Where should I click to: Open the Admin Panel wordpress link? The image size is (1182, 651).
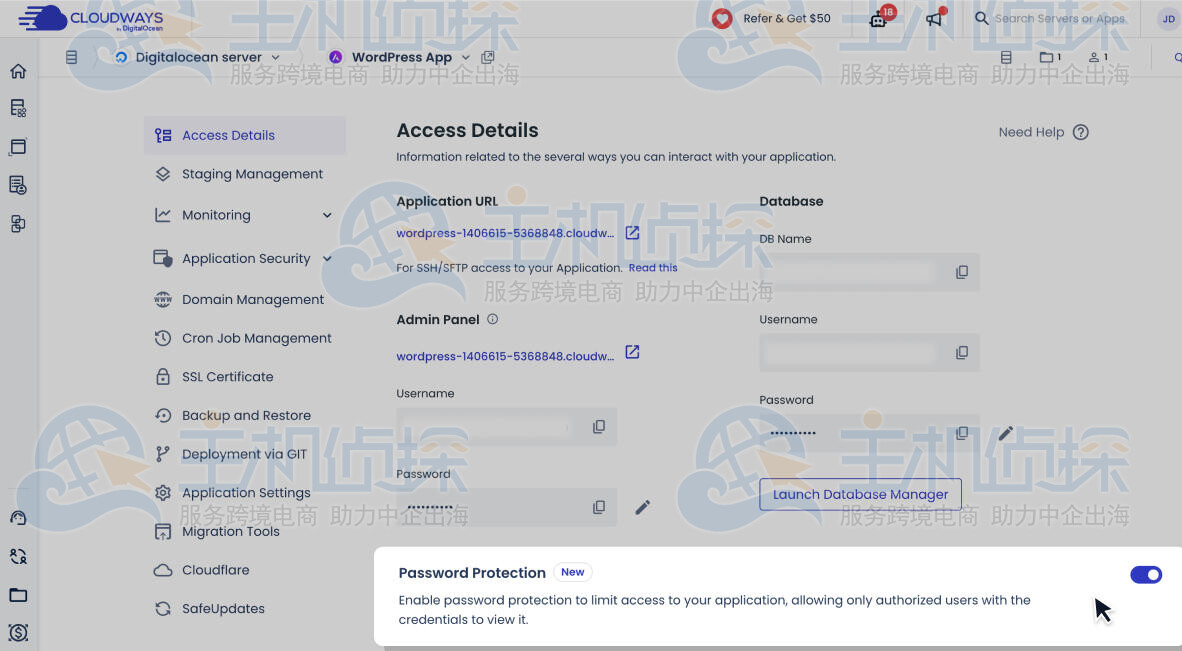pos(505,356)
